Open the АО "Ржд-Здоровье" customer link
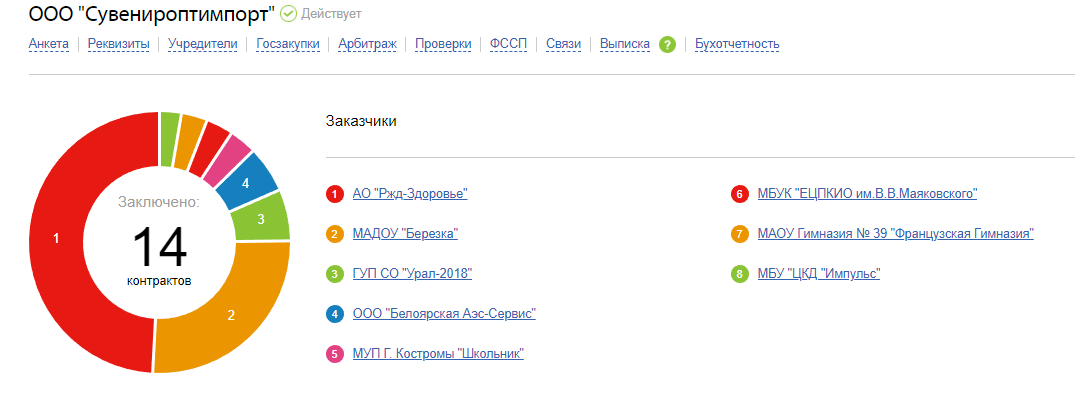The height and width of the screenshot is (401, 1075). point(410,194)
